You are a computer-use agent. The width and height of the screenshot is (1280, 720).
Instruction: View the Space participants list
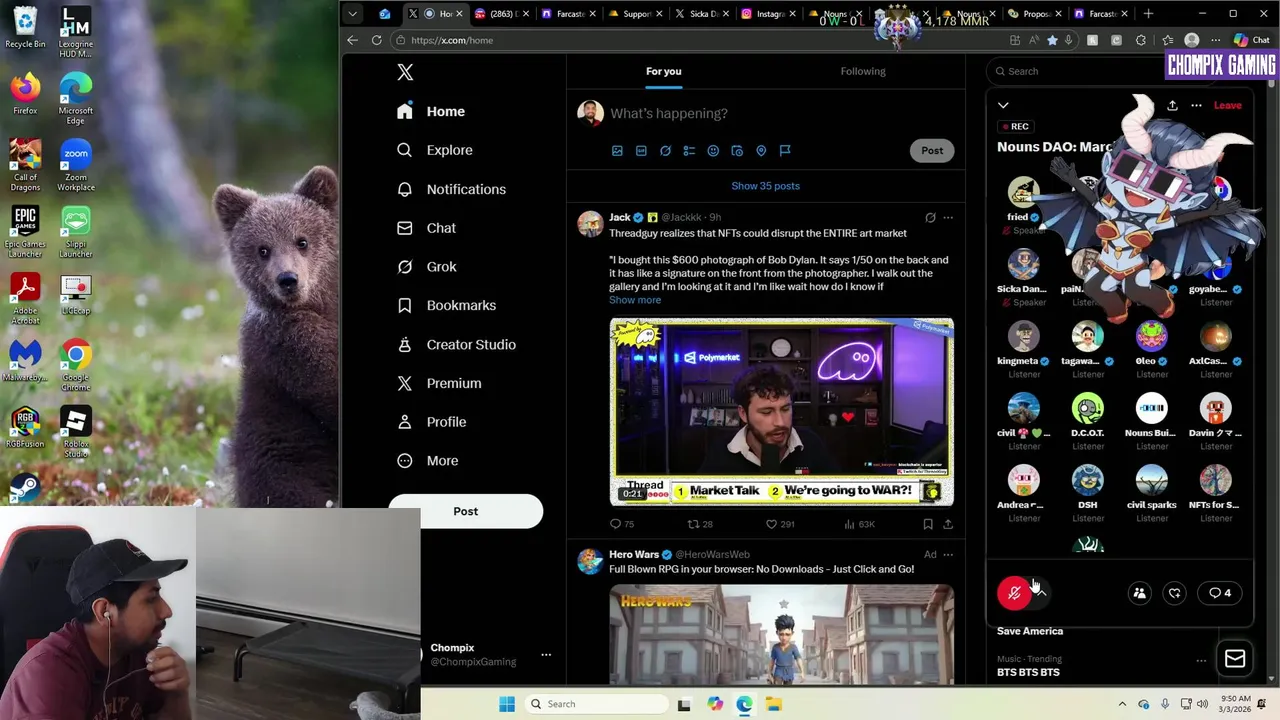coord(1139,593)
